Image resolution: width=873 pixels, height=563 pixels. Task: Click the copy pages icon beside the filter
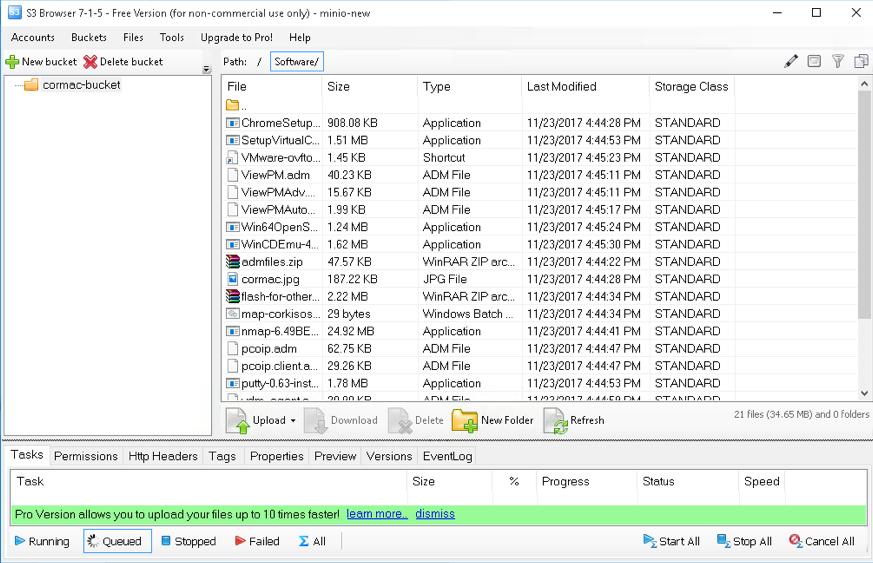point(861,62)
